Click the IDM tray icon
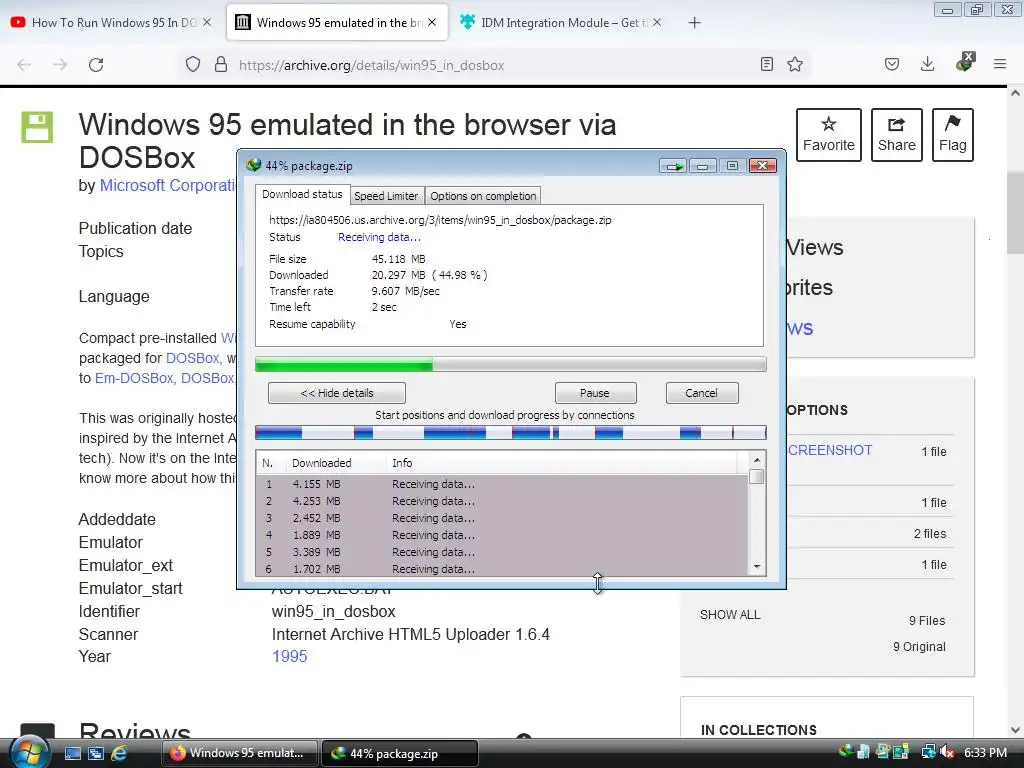Screen dimensions: 1024x768 tap(846, 752)
